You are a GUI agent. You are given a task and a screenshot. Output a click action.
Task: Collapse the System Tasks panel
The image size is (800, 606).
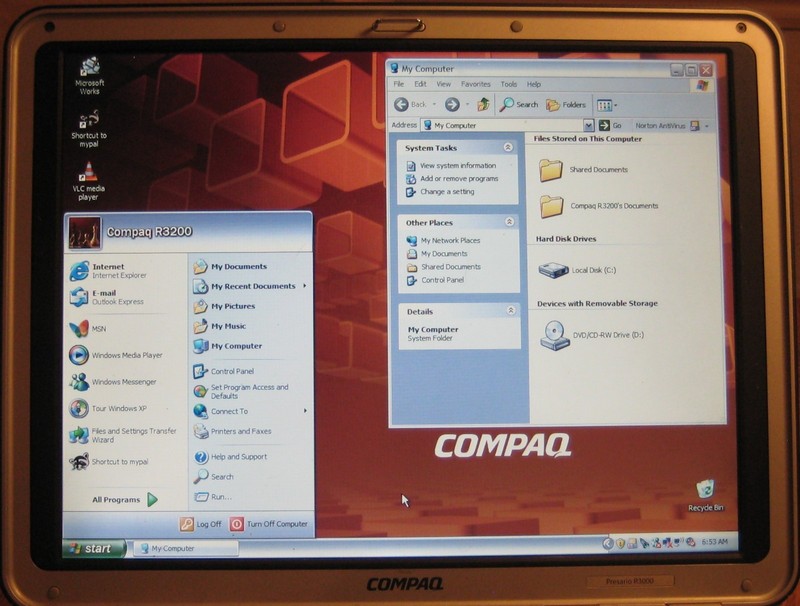(508, 147)
